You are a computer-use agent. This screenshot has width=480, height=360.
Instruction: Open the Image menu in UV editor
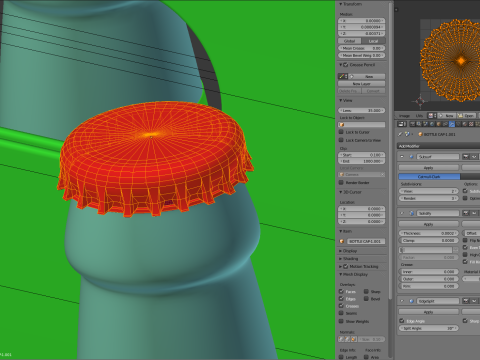coord(405,116)
